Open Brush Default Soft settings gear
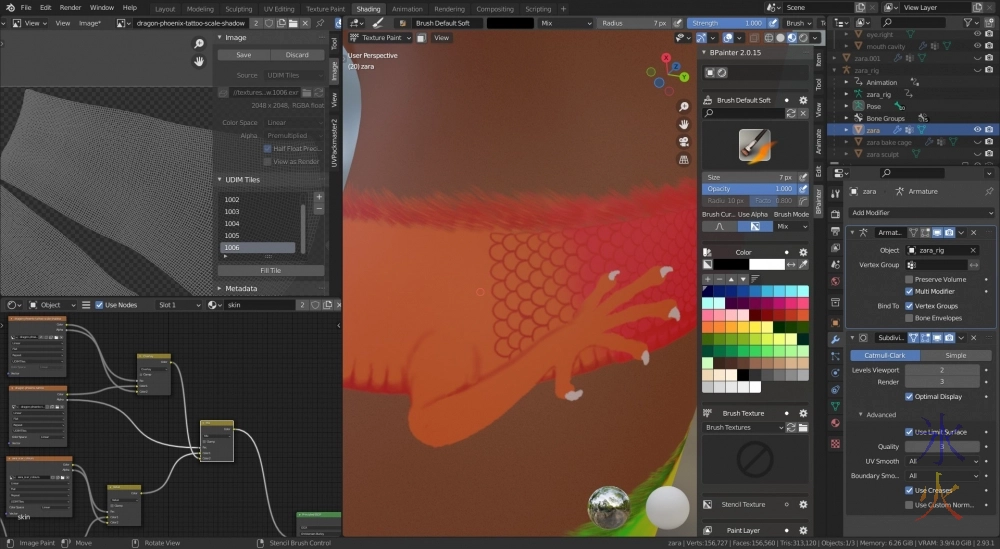This screenshot has height=549, width=1000. coord(803,100)
